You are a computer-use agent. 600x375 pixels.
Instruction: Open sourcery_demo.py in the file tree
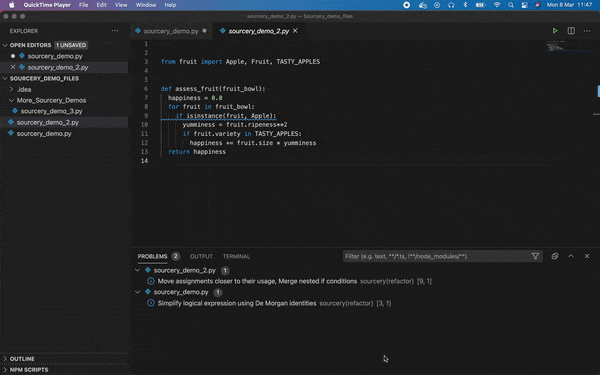[x=44, y=134]
